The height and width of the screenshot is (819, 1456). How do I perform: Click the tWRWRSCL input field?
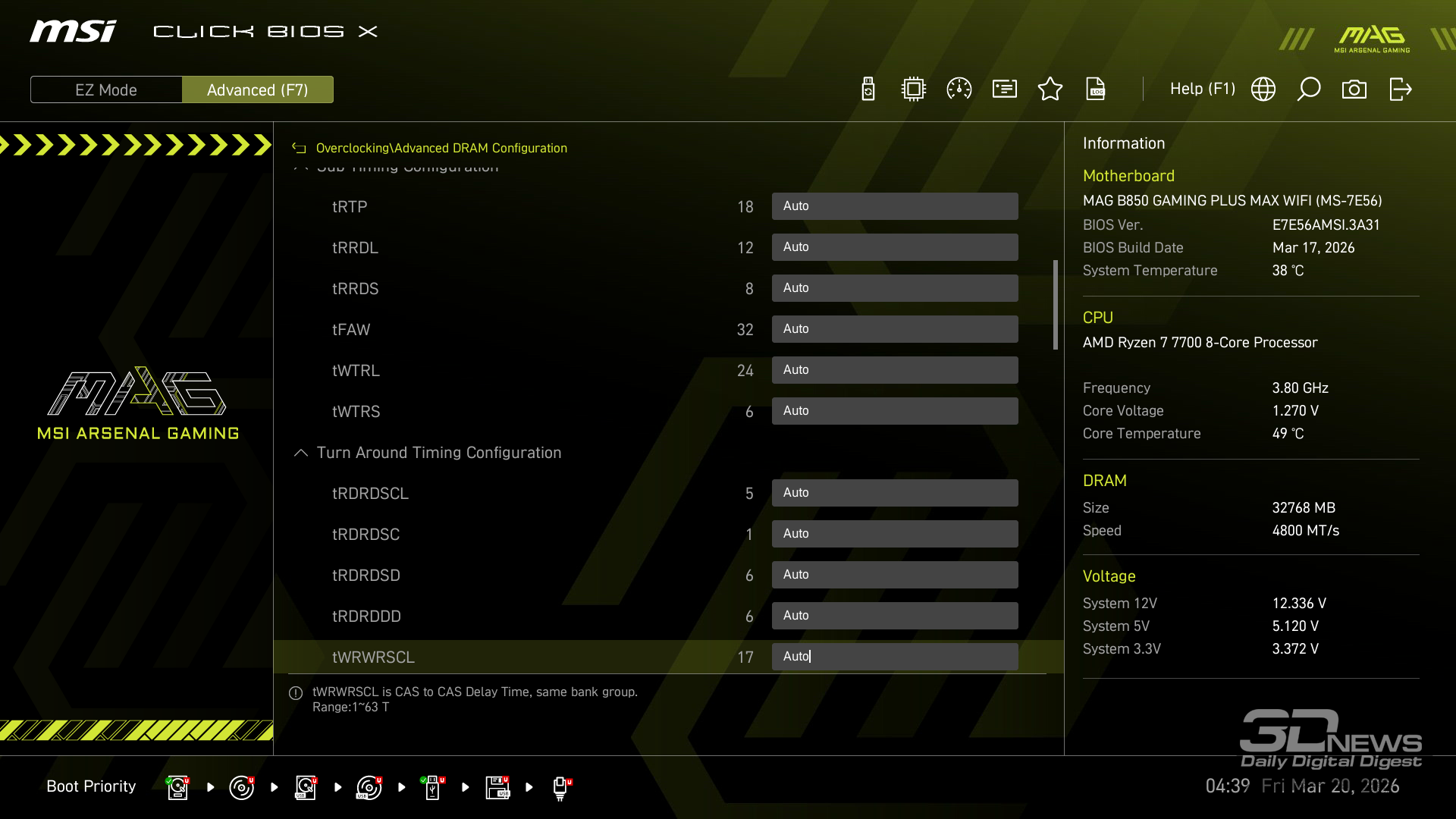coord(895,657)
